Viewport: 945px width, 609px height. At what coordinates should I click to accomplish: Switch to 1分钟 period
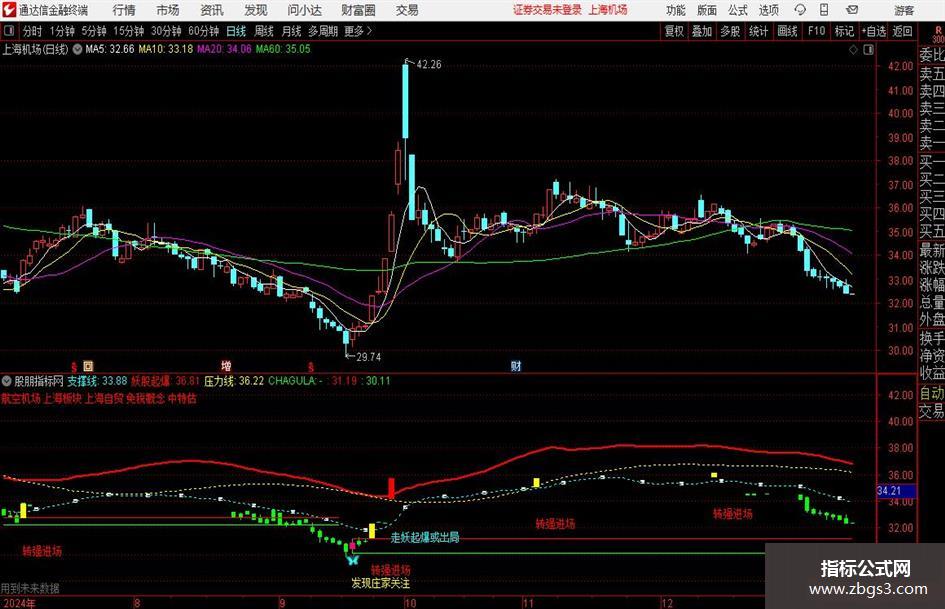coord(62,31)
